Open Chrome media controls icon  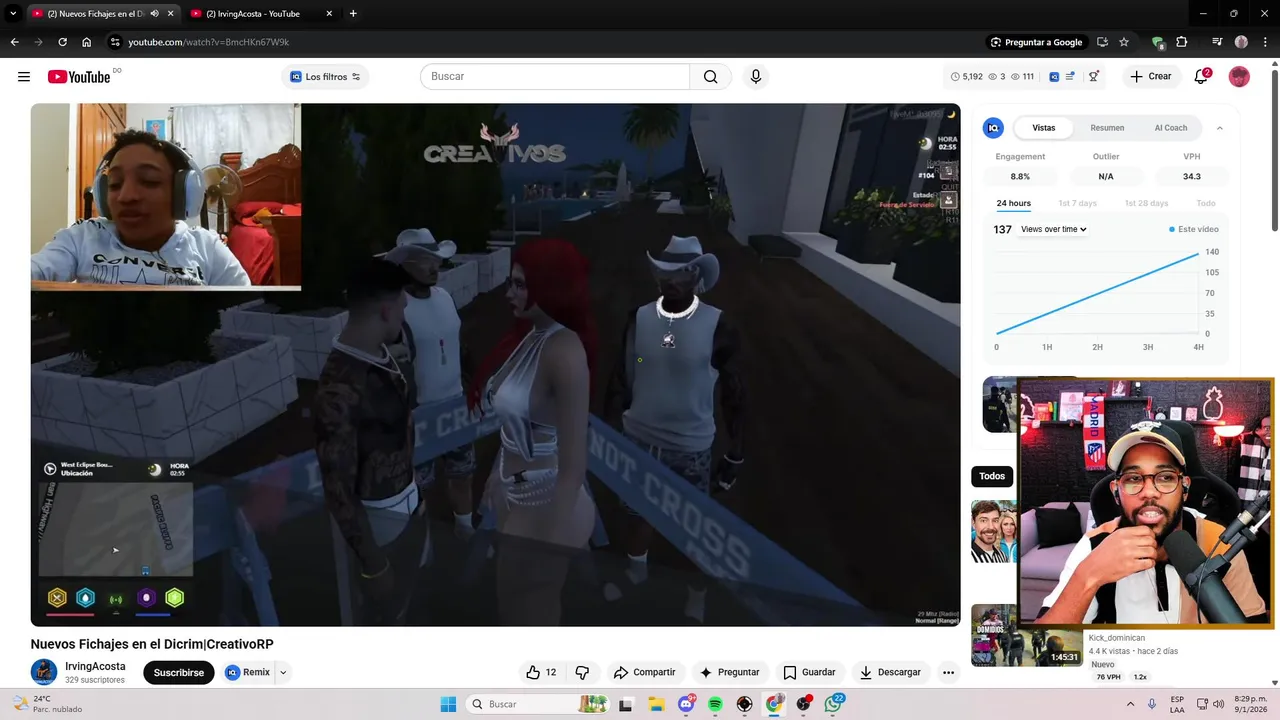[1217, 42]
